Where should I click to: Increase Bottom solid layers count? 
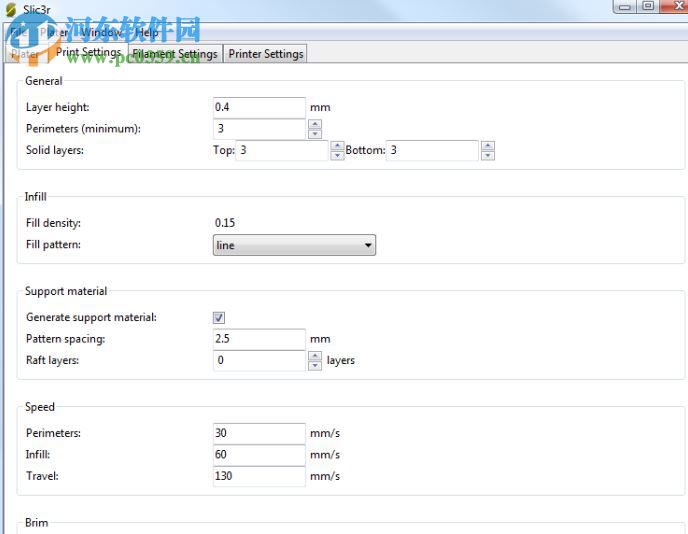pos(488,146)
